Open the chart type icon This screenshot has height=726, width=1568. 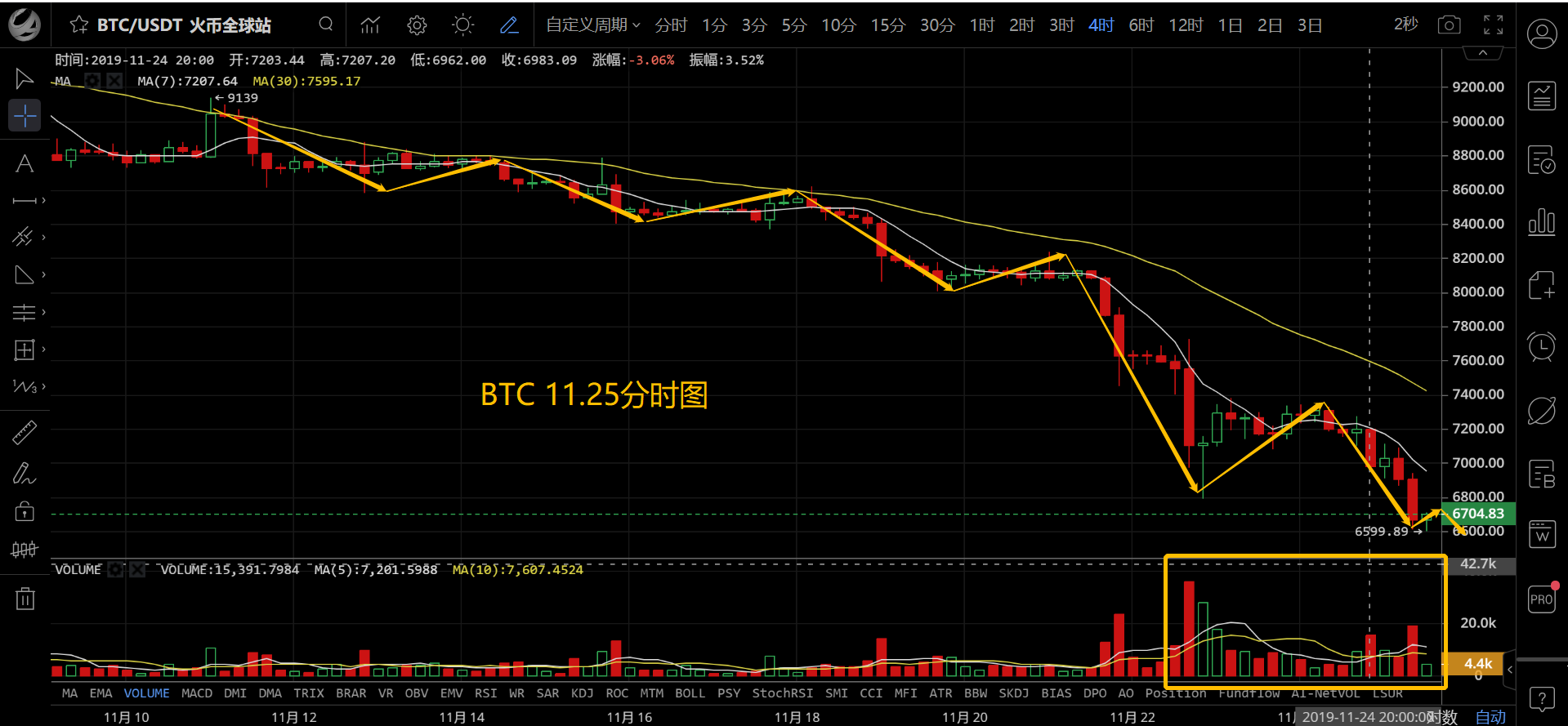click(370, 25)
